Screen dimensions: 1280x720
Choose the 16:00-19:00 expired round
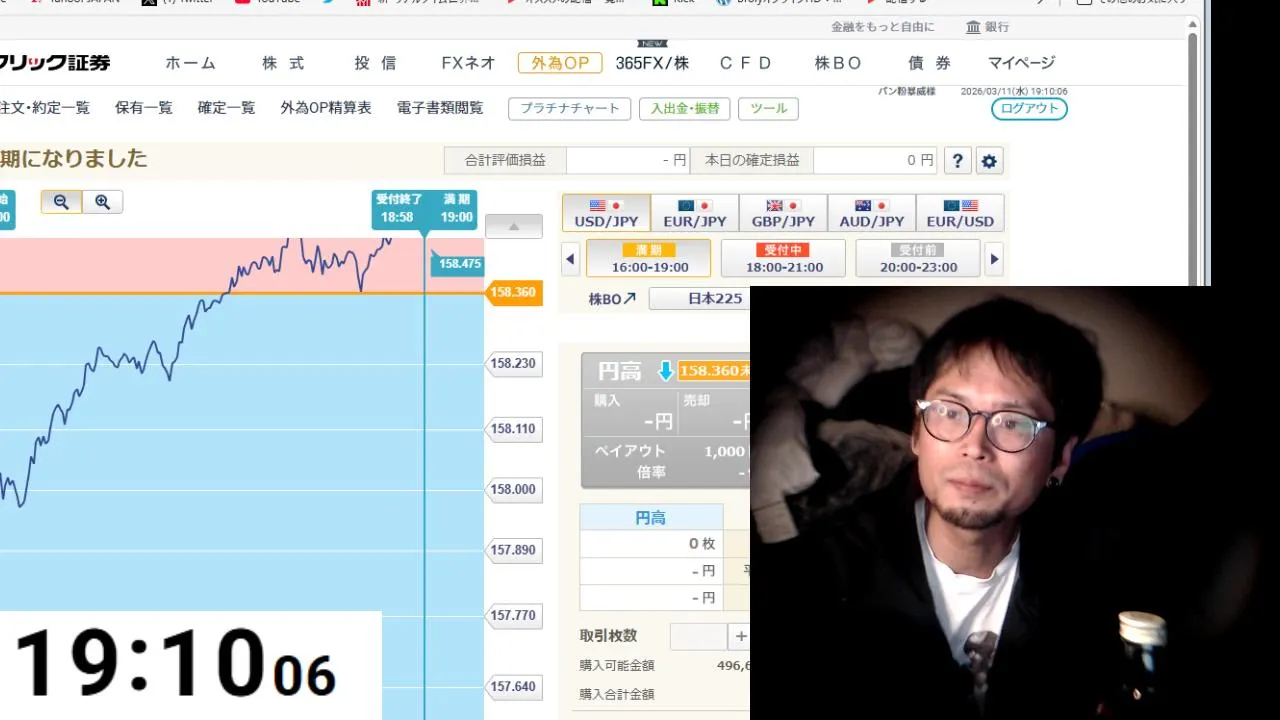point(648,258)
